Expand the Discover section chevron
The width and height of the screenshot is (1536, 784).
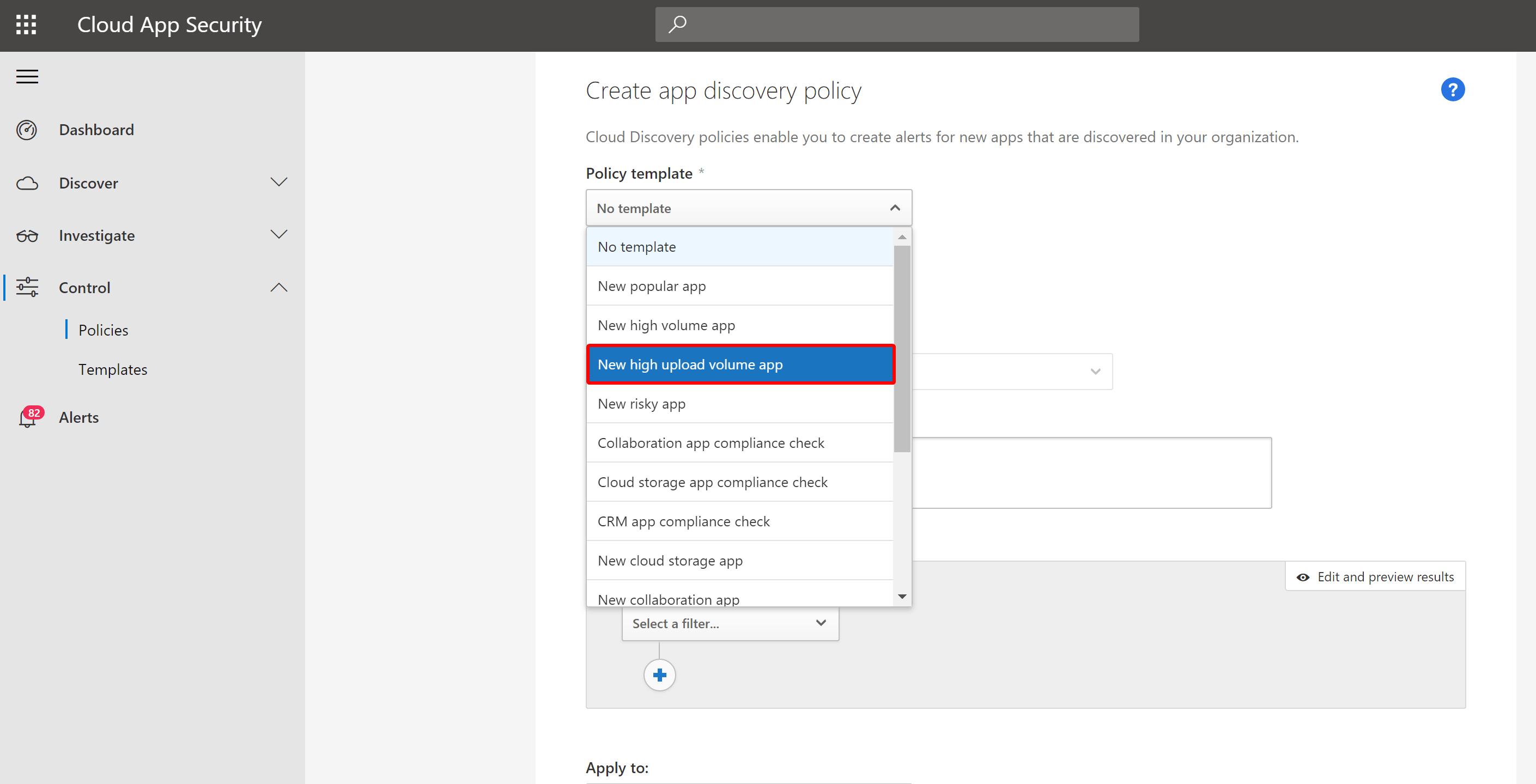click(x=278, y=182)
